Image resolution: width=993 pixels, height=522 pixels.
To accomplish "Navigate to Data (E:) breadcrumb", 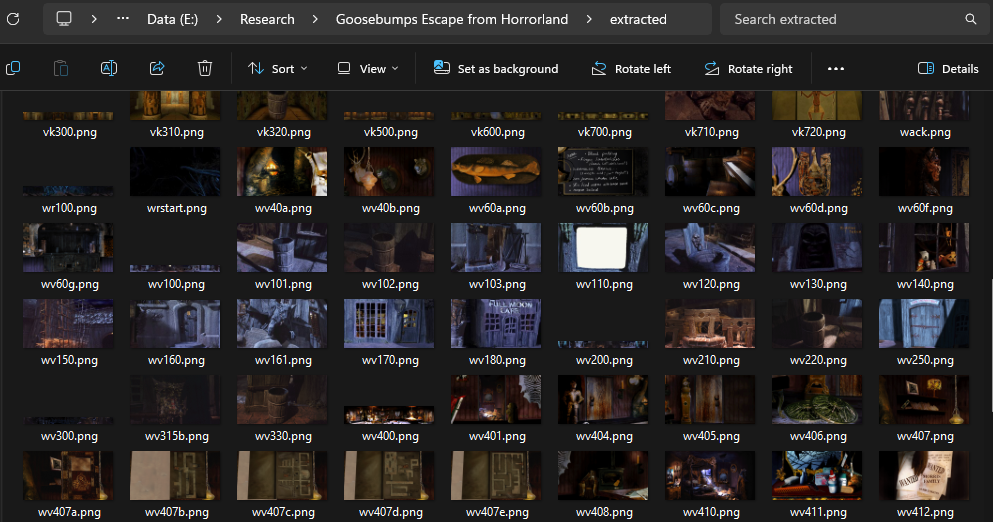I will [172, 19].
